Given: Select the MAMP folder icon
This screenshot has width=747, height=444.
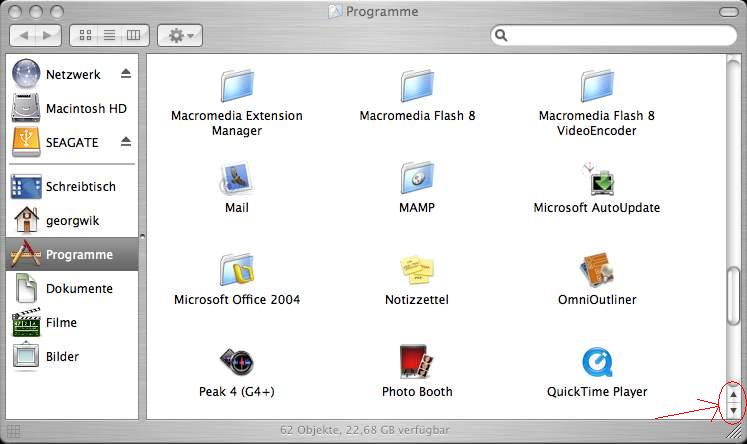Looking at the screenshot, I should coord(417,178).
